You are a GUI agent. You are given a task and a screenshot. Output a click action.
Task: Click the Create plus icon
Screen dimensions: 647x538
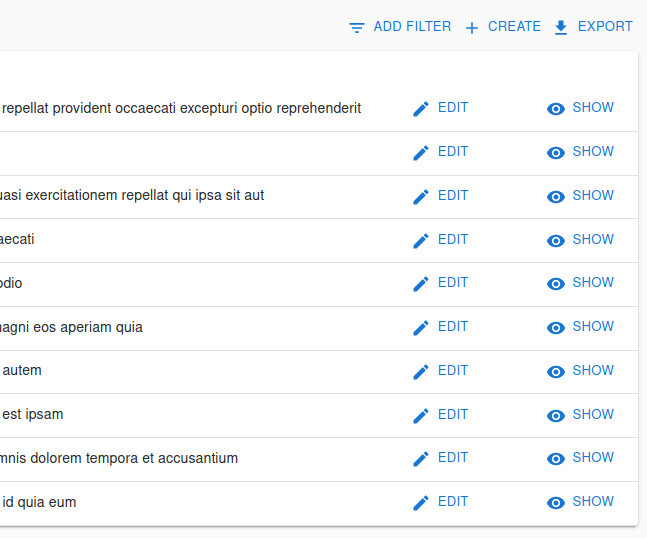point(472,28)
